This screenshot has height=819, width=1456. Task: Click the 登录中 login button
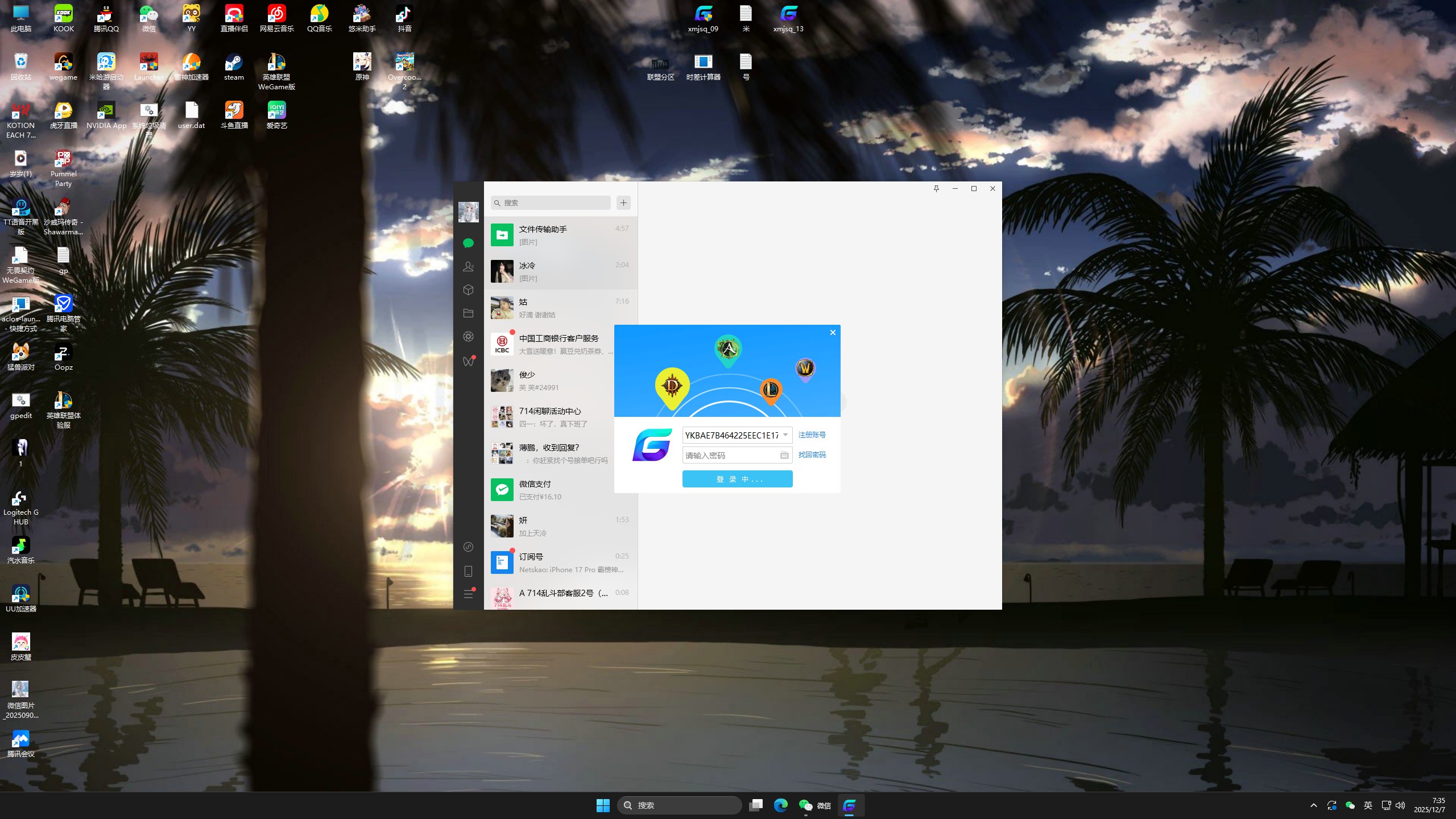[737, 479]
